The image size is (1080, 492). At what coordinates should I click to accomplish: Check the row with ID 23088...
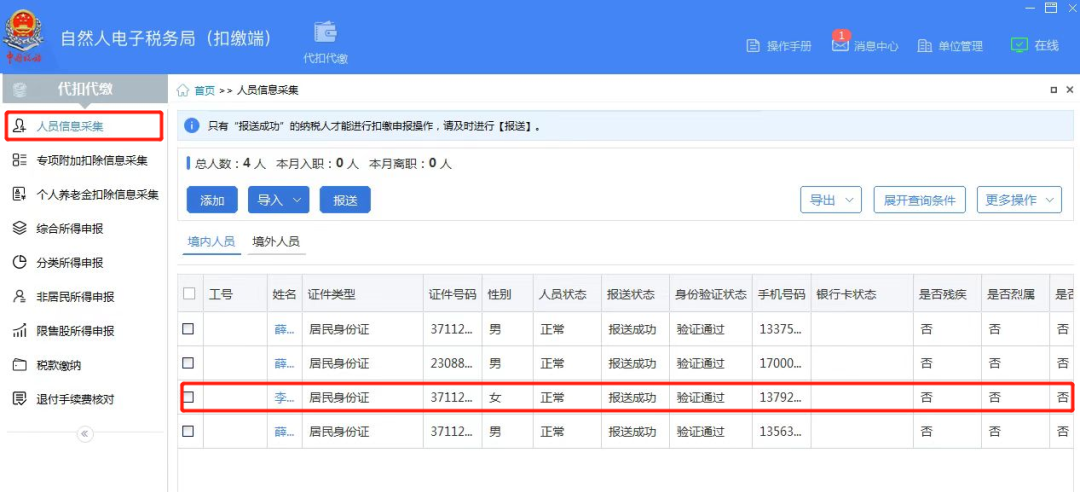[x=188, y=362]
